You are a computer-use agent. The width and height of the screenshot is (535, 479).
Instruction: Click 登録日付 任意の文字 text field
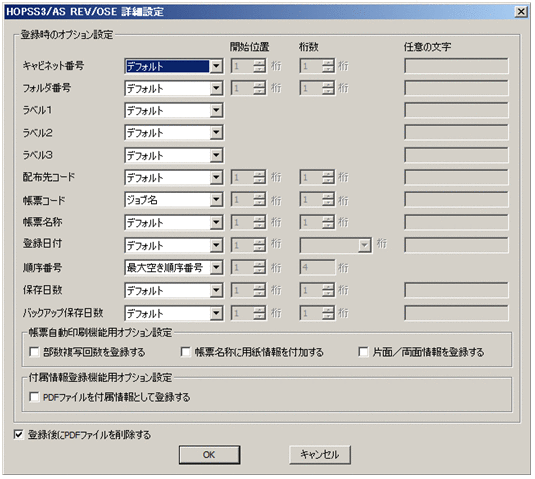coord(456,245)
